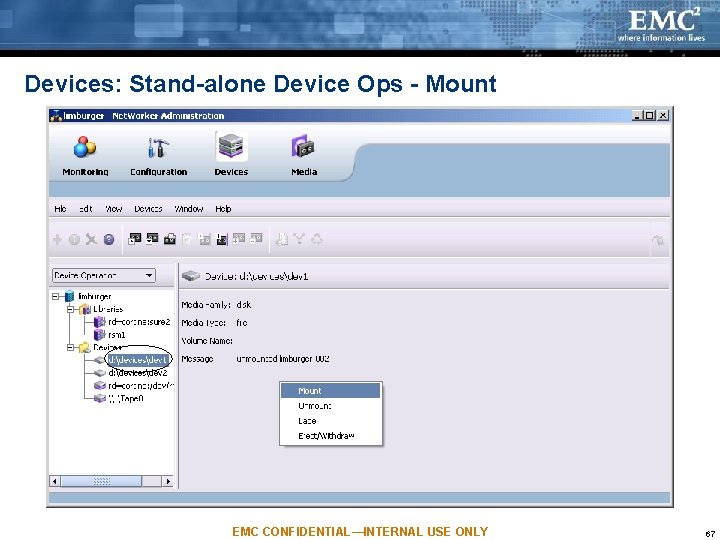Minimize the NetWorker Administration window
The width and height of the screenshot is (720, 540).
click(637, 115)
